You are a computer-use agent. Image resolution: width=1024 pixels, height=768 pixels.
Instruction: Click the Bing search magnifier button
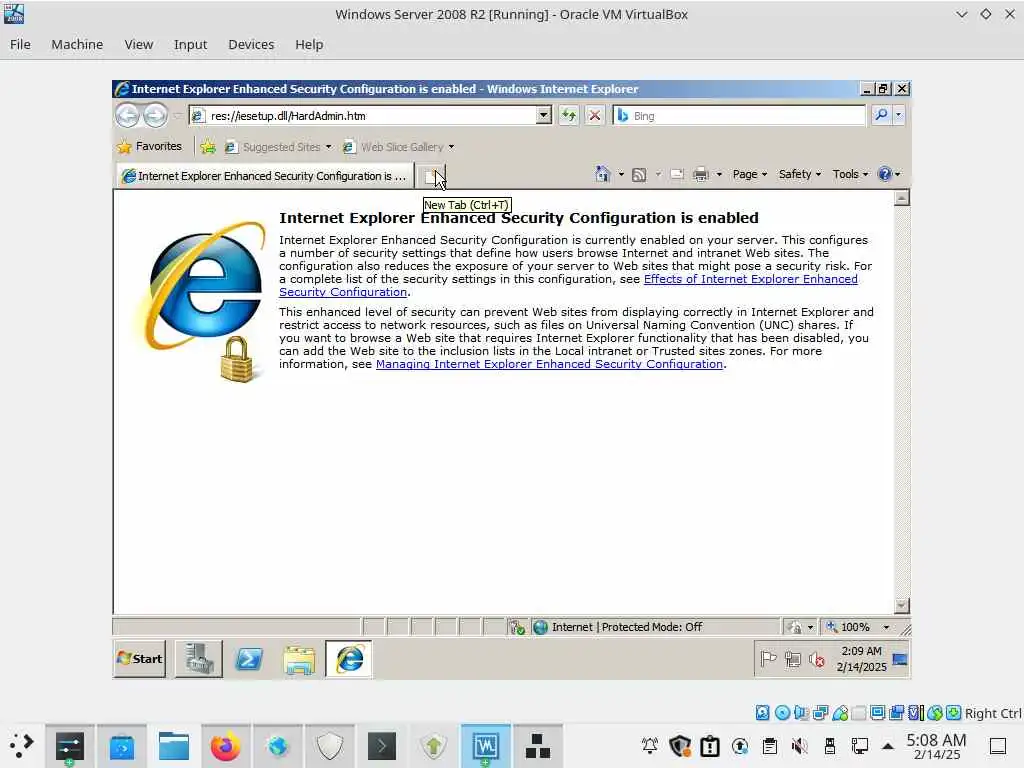881,116
